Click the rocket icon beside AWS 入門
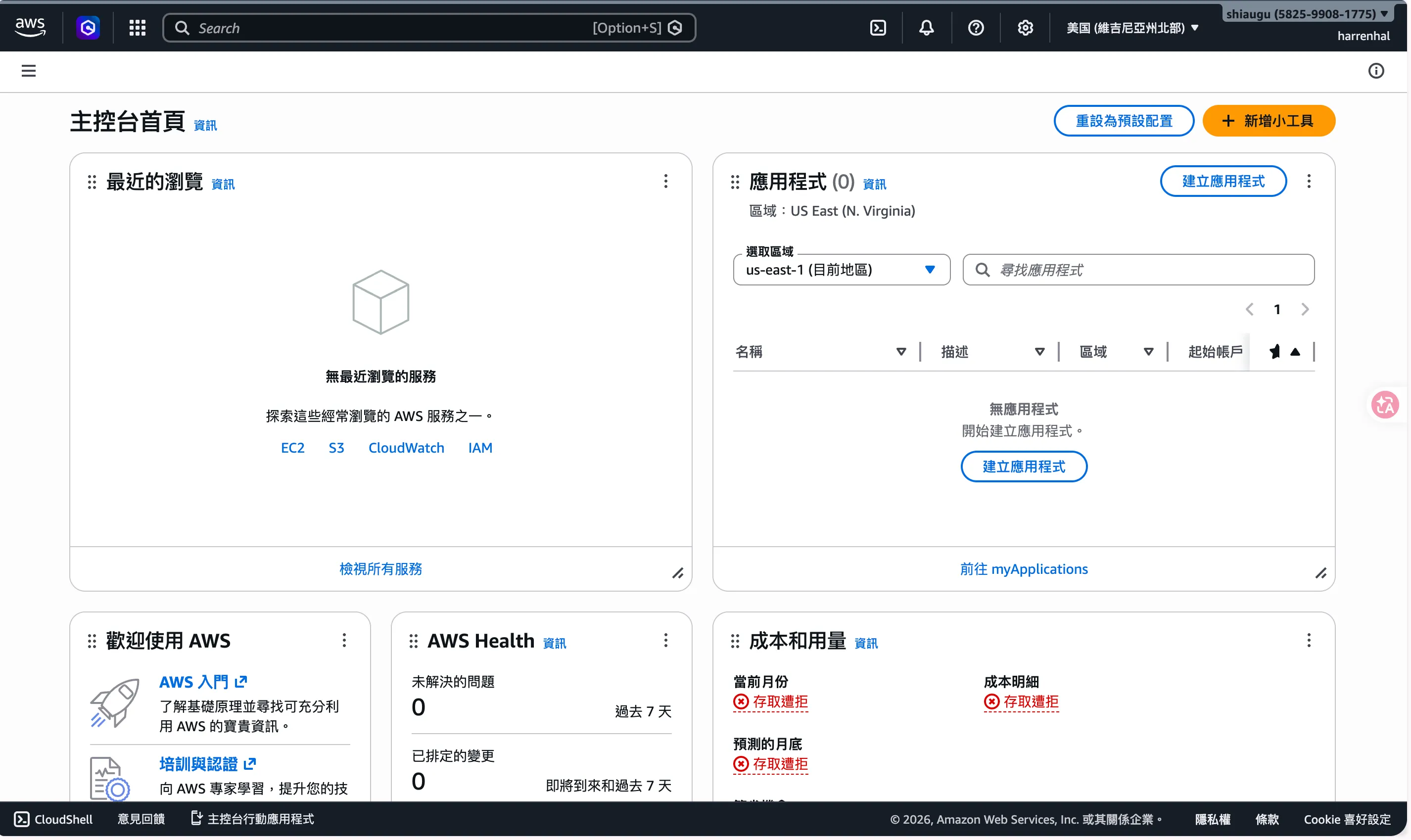Viewport: 1411px width, 840px height. click(x=115, y=702)
